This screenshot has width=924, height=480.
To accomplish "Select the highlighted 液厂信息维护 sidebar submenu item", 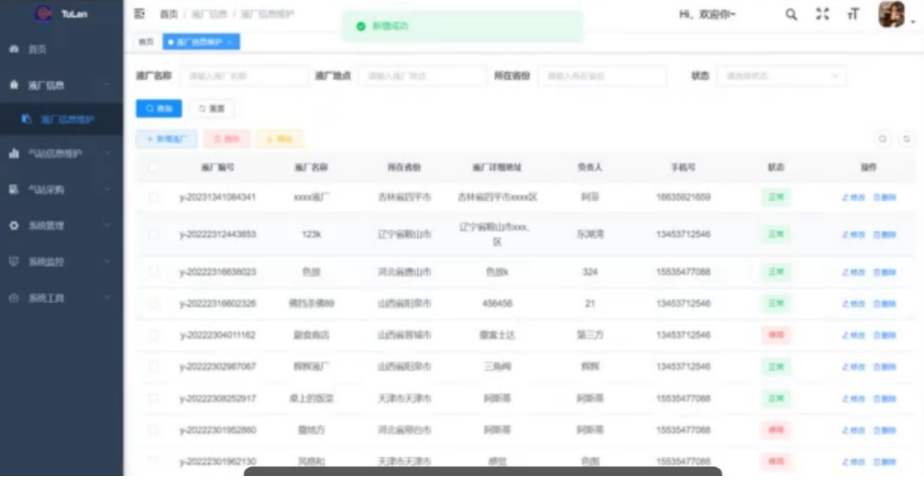I will click(x=61, y=120).
